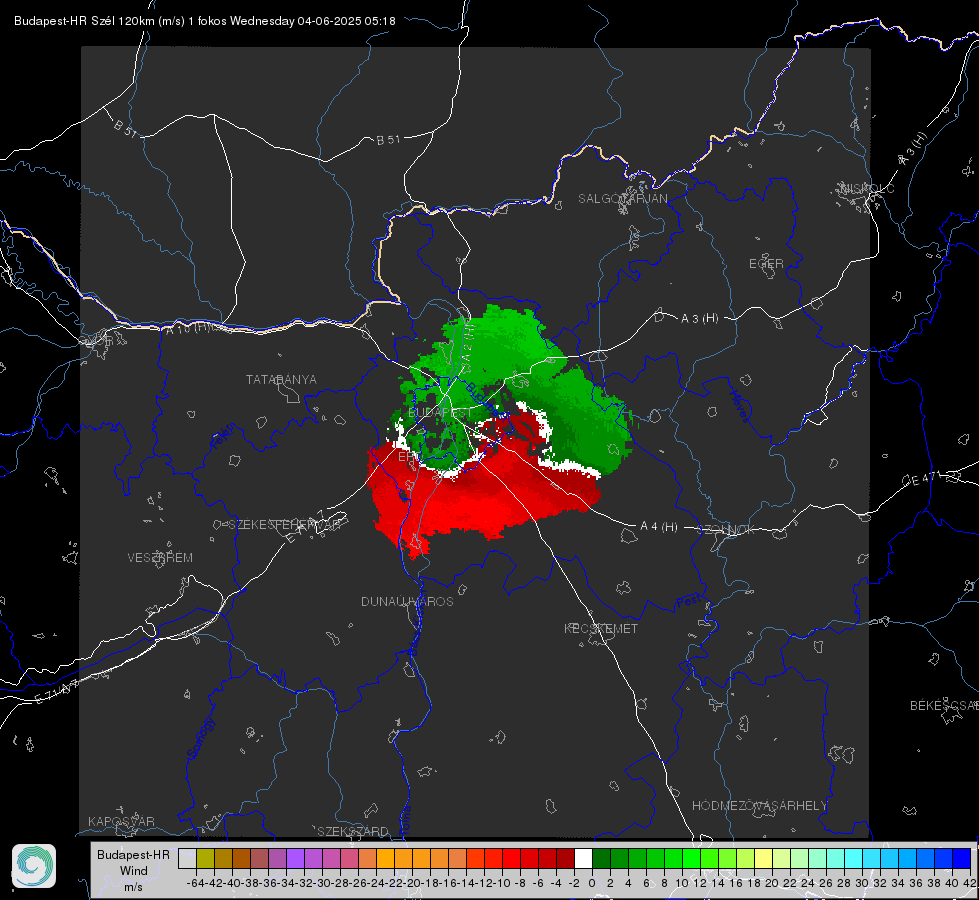979x900 pixels.
Task: Click the 'Somogy' county label
Action: pos(200,739)
